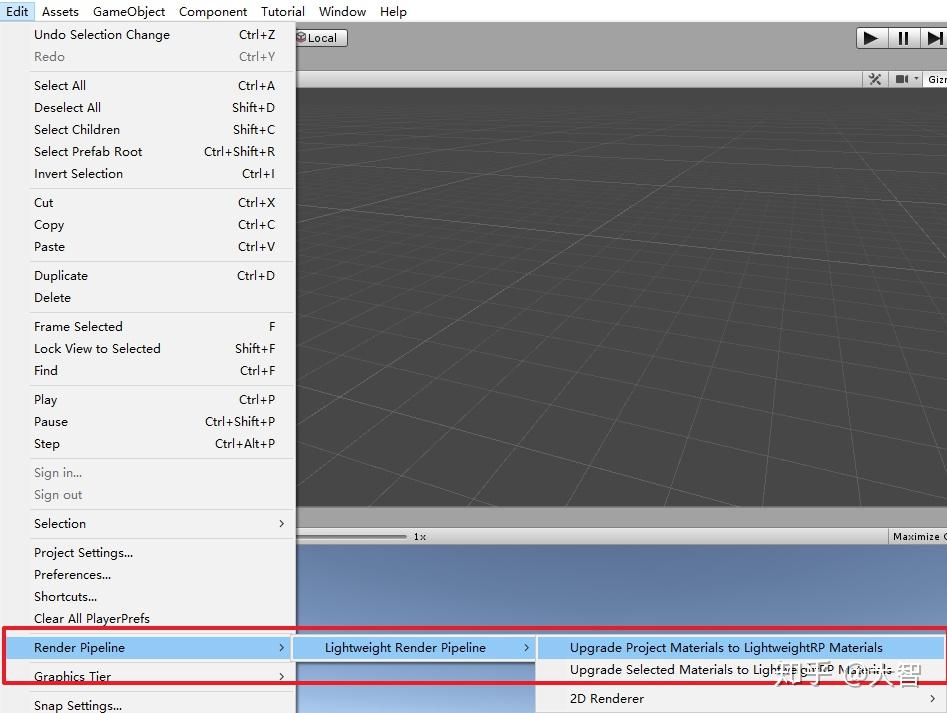Open the Assets menu
Viewport: 947px width, 713px height.
pos(60,11)
